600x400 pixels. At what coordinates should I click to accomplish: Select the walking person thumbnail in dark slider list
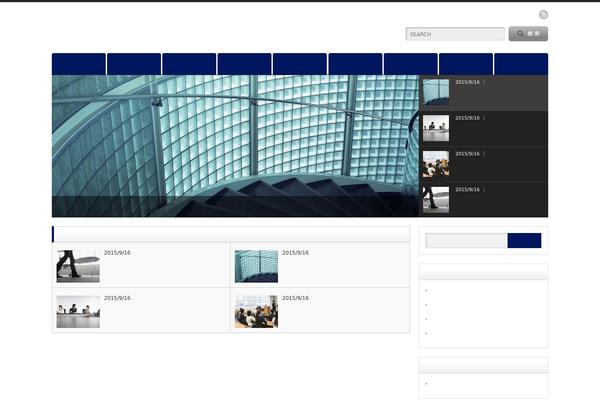[x=436, y=199]
